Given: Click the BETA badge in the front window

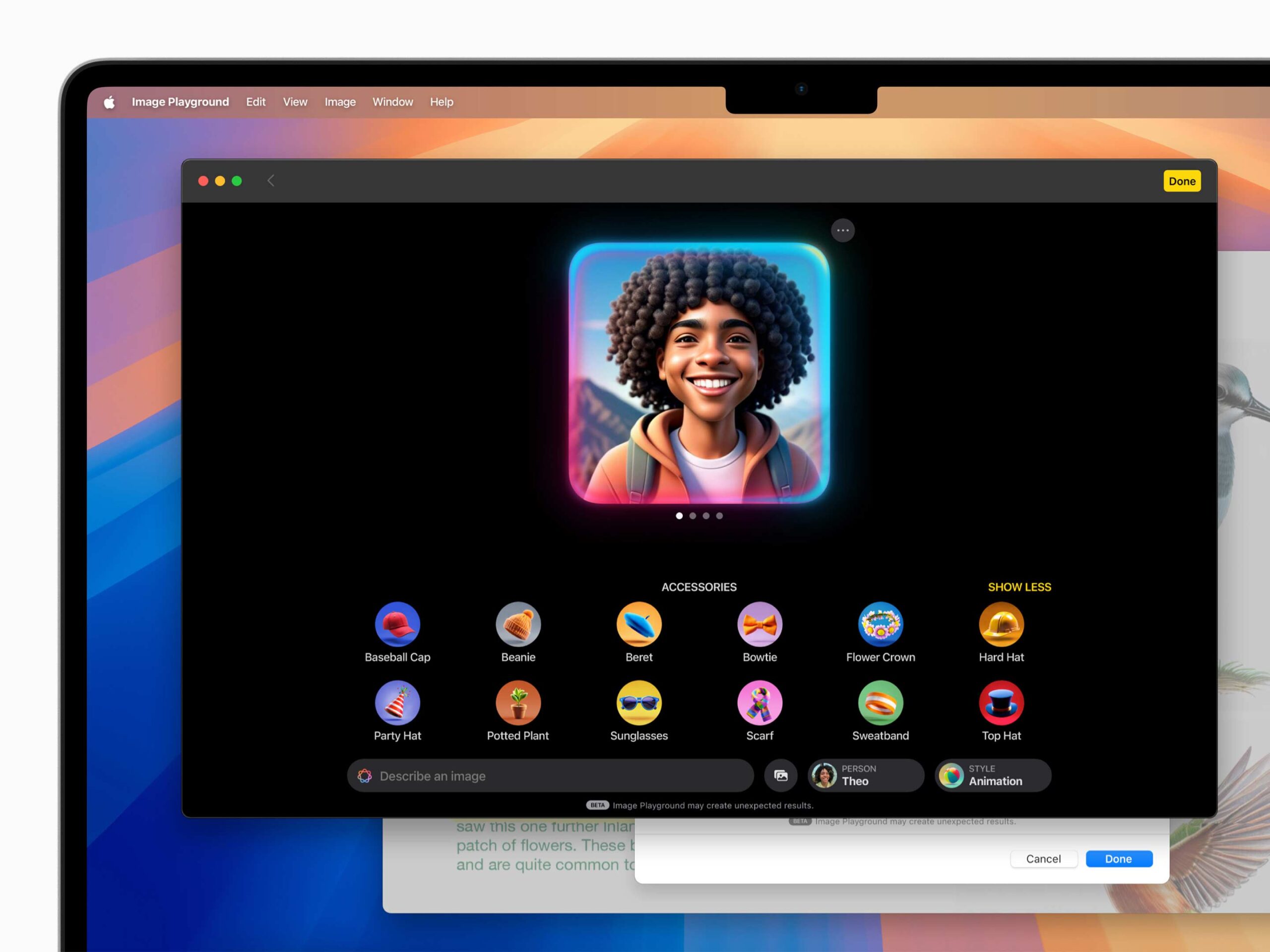Looking at the screenshot, I should click(597, 805).
